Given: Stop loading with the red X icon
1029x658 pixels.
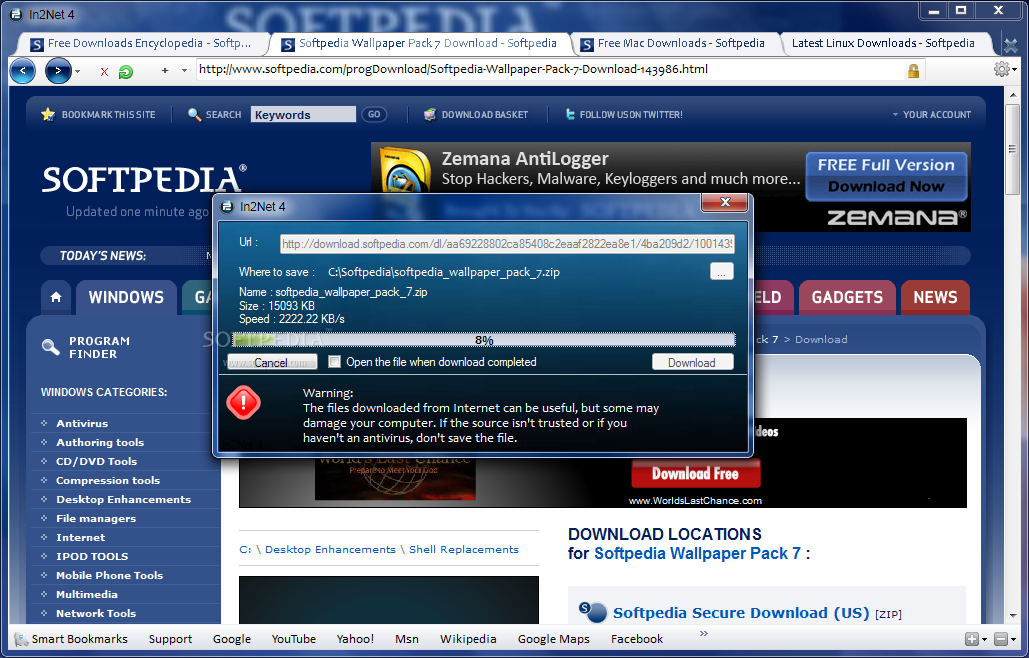Looking at the screenshot, I should point(104,72).
